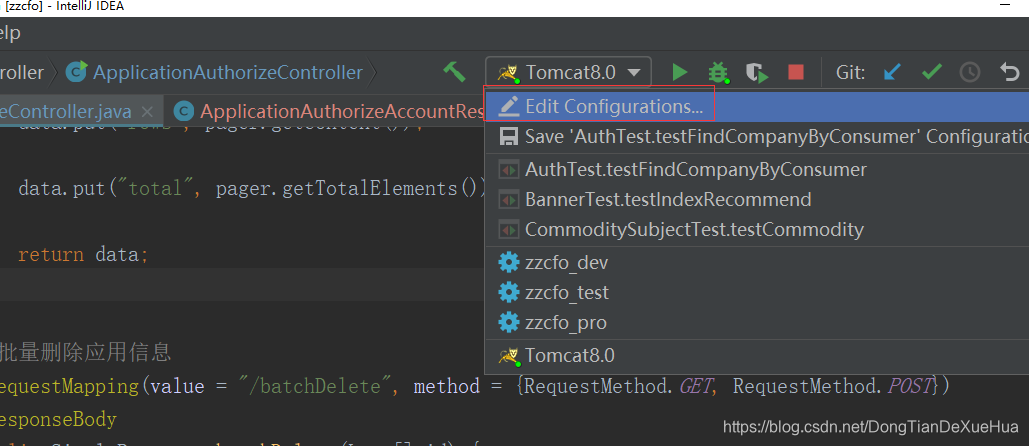Select Edit Configurations... menu entry
This screenshot has height=446, width=1029.
(757, 106)
